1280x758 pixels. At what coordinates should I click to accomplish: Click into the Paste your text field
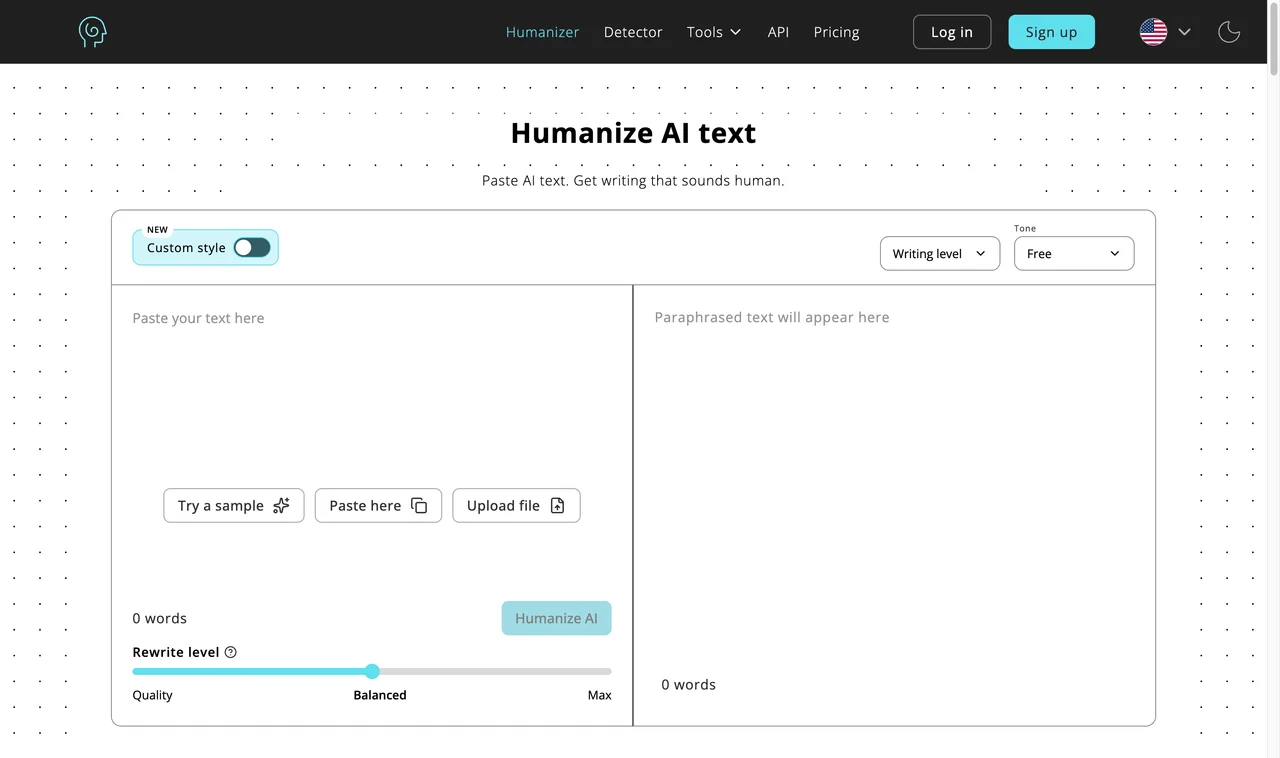372,390
